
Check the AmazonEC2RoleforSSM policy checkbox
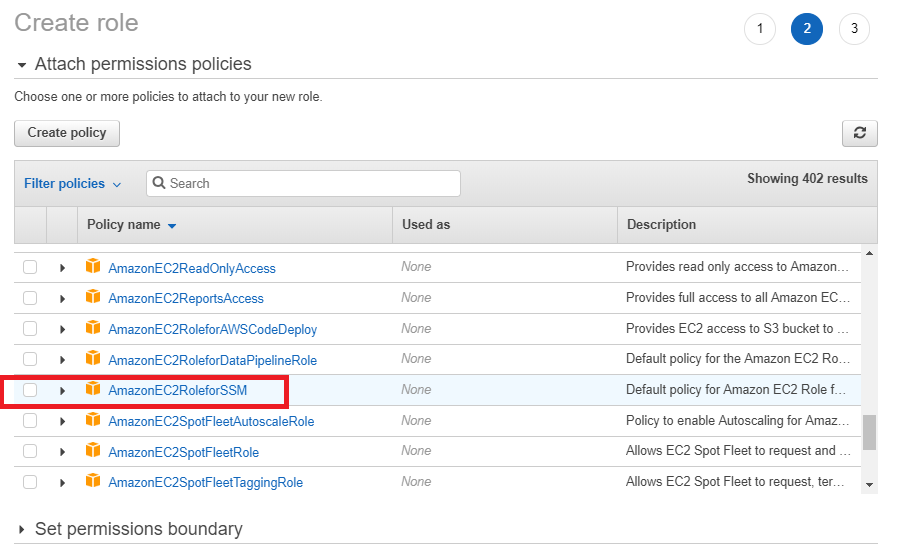pos(30,390)
